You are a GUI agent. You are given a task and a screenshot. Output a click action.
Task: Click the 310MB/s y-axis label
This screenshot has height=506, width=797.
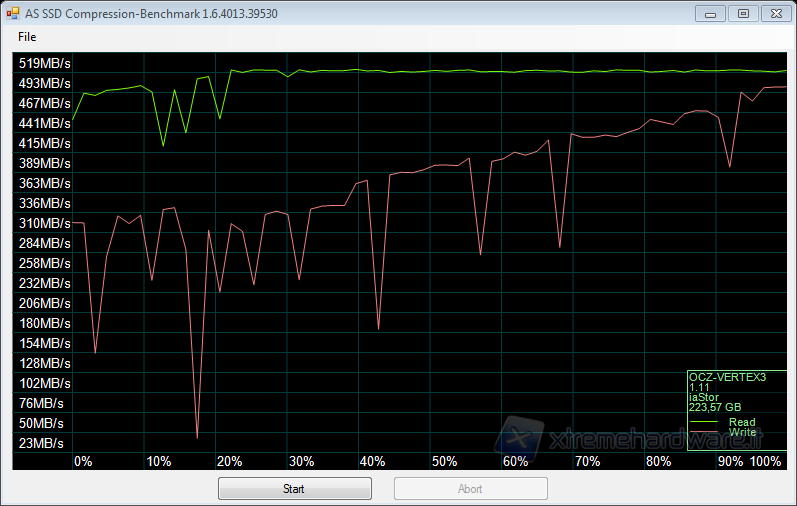pos(45,223)
